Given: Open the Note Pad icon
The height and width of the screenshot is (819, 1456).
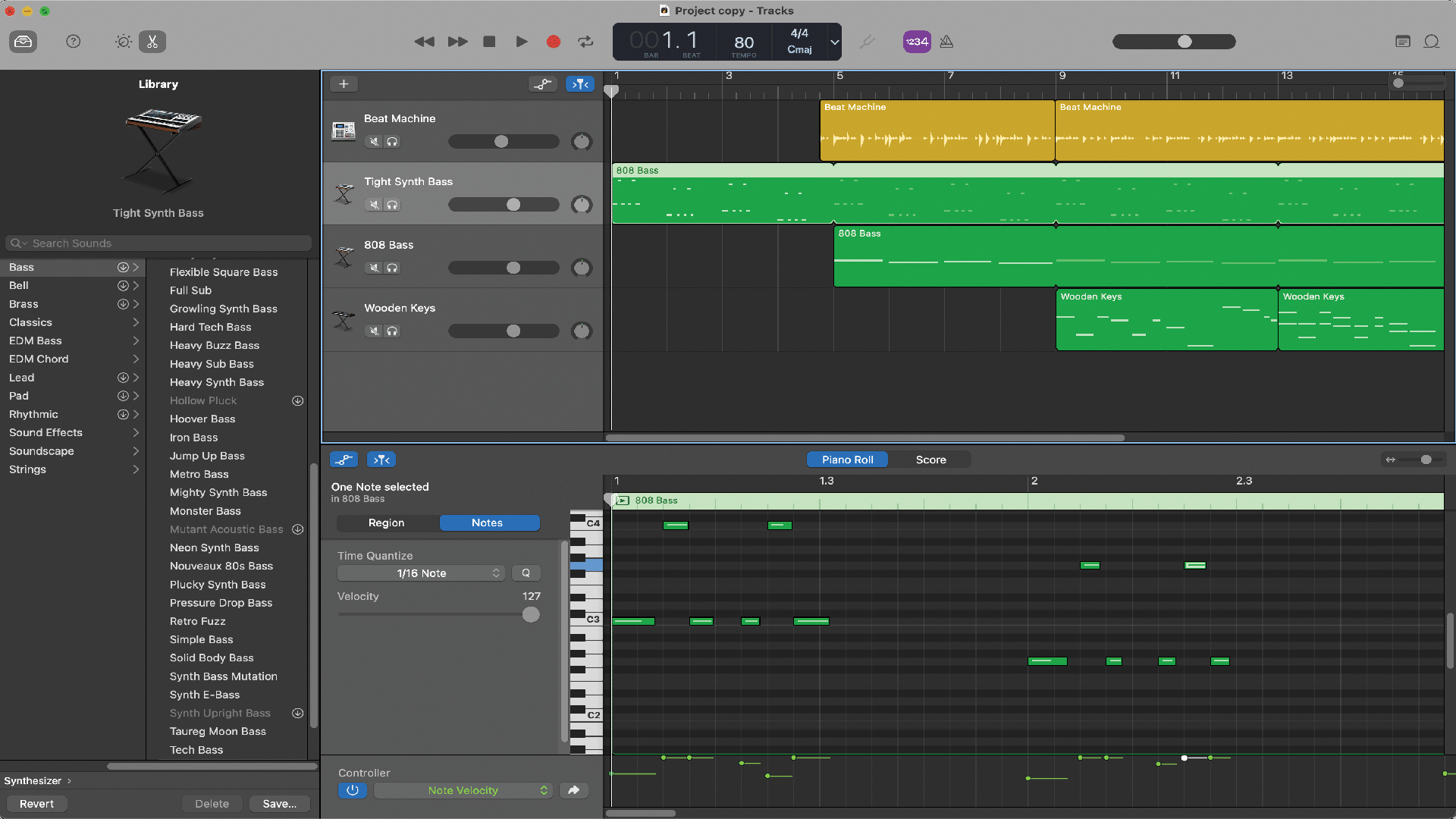Looking at the screenshot, I should coord(1403,42).
